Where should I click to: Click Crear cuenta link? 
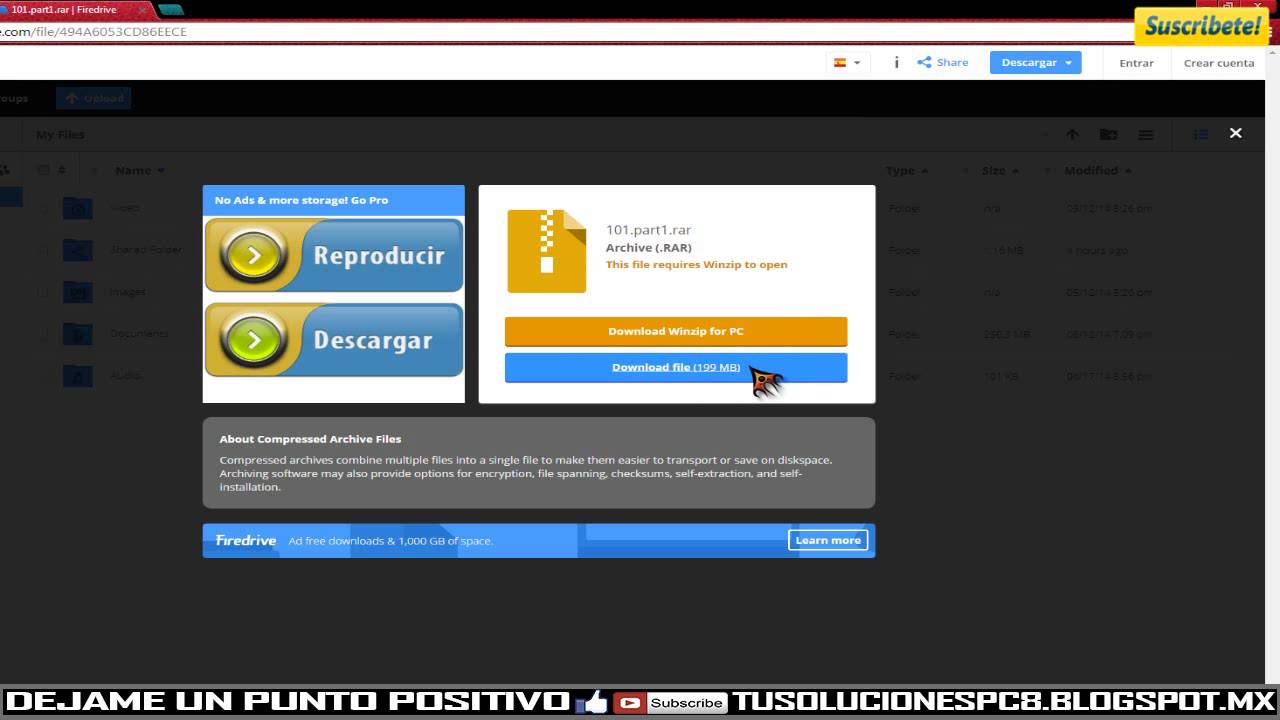click(x=1218, y=63)
